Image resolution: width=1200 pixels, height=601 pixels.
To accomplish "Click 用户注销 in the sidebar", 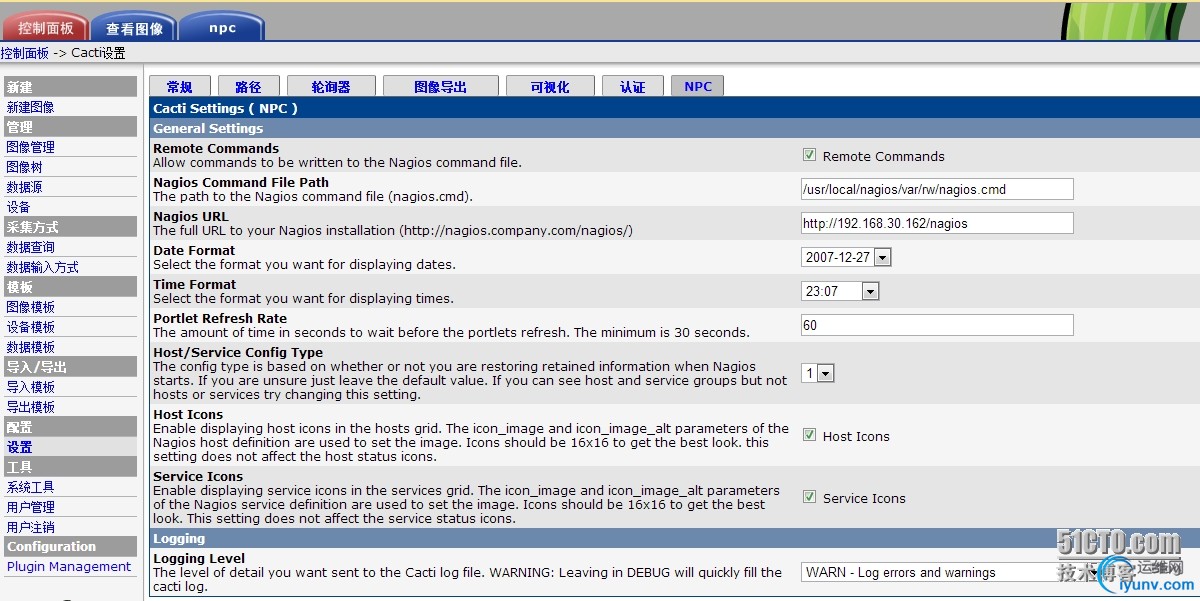I will click(x=30, y=527).
